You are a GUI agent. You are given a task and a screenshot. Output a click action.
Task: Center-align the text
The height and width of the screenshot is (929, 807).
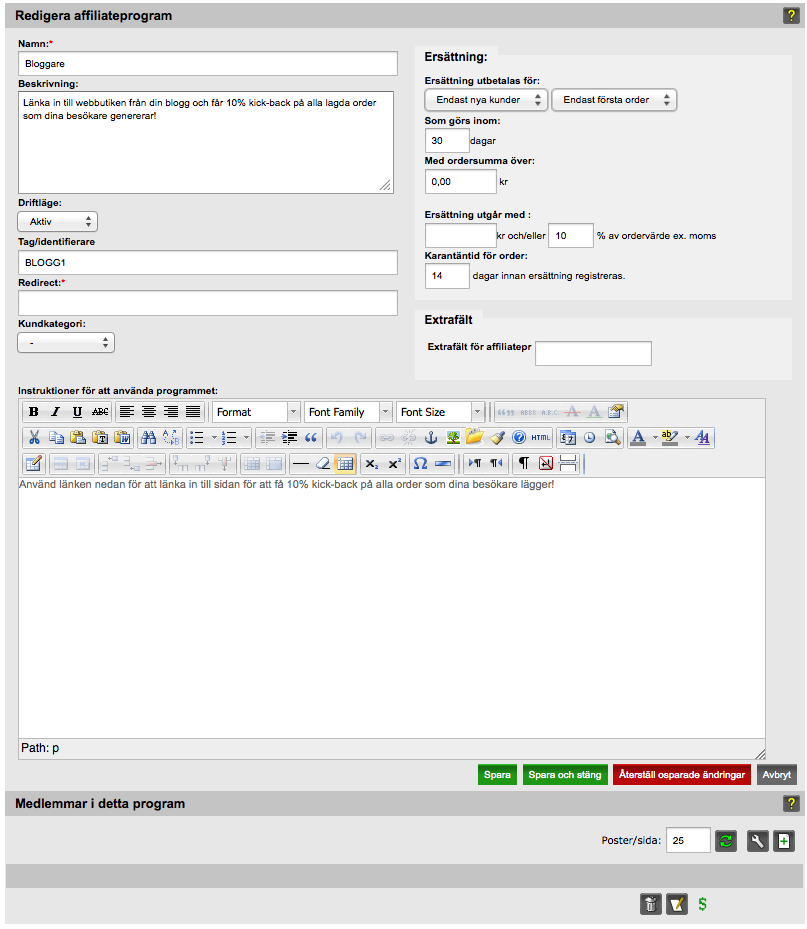tap(149, 412)
